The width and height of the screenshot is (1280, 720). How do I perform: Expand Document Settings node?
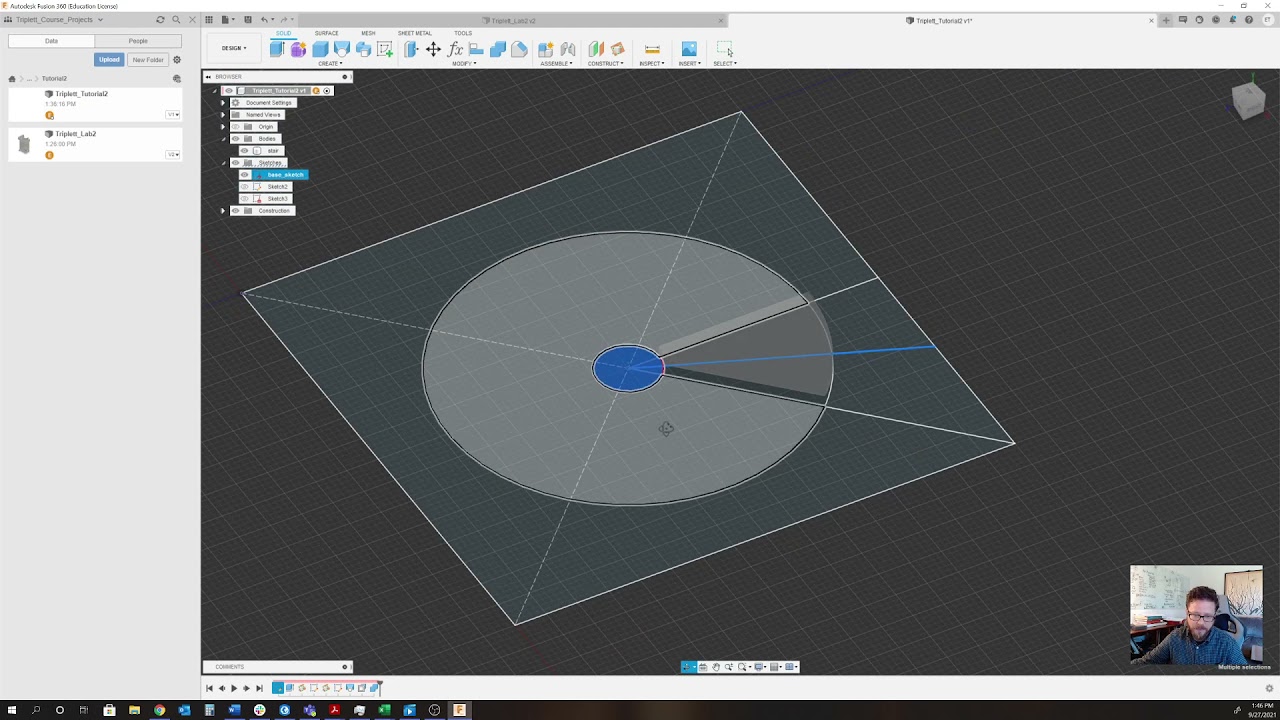[223, 103]
